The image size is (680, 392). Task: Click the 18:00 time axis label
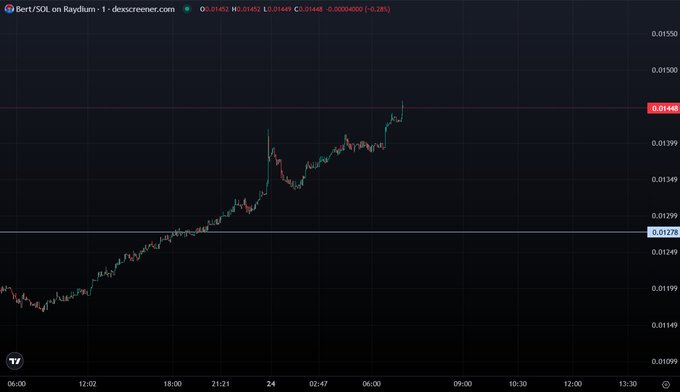172,384
